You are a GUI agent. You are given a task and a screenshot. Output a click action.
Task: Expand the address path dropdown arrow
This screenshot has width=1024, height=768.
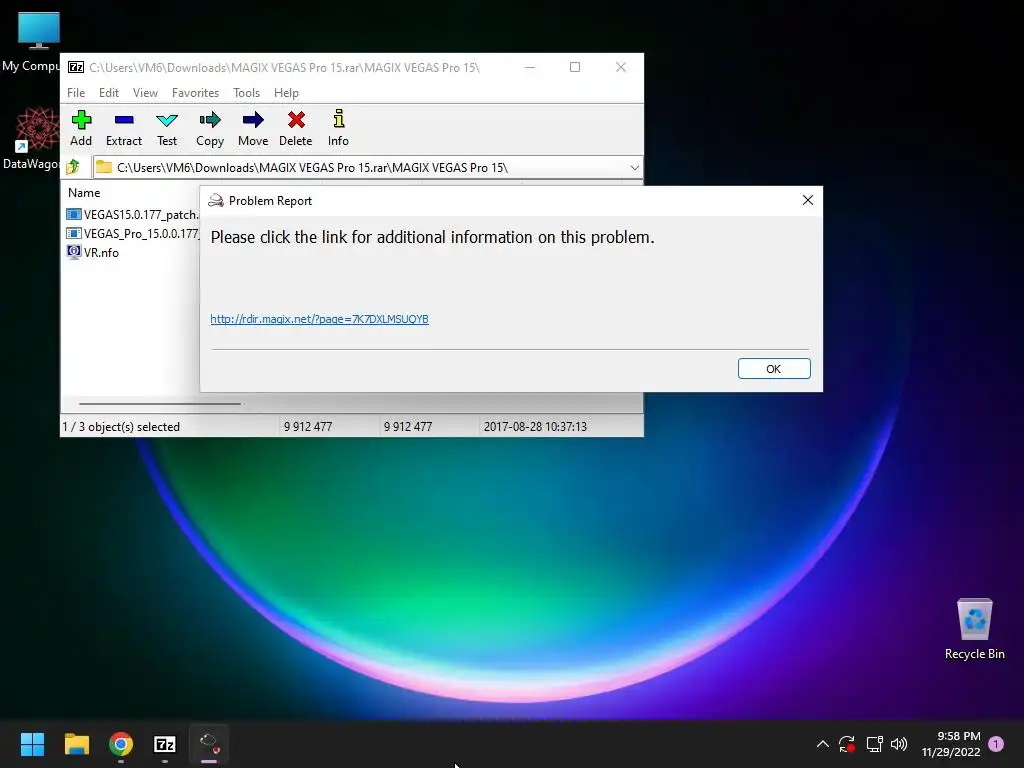click(634, 168)
